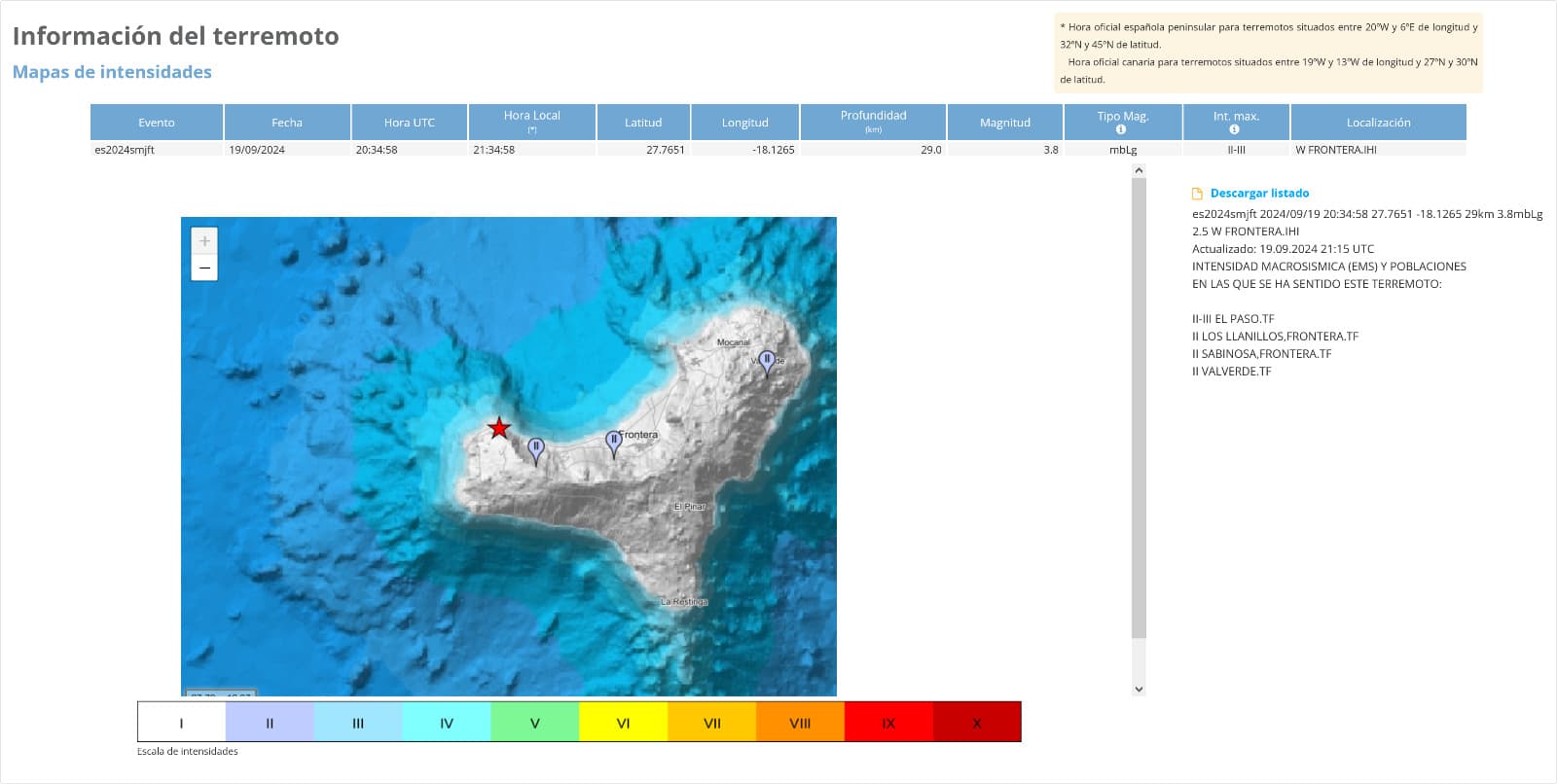Click the El Pinar label on map
Viewport: 1557px width, 784px height.
(690, 507)
